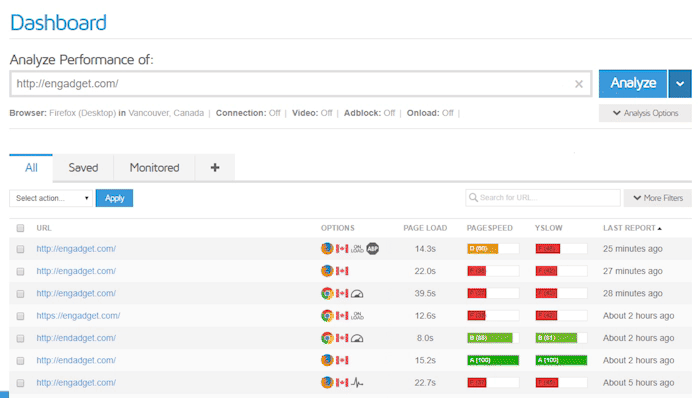The image size is (698, 398).
Task: Click Canada flag in the 8.0s row
Action: pos(342,338)
